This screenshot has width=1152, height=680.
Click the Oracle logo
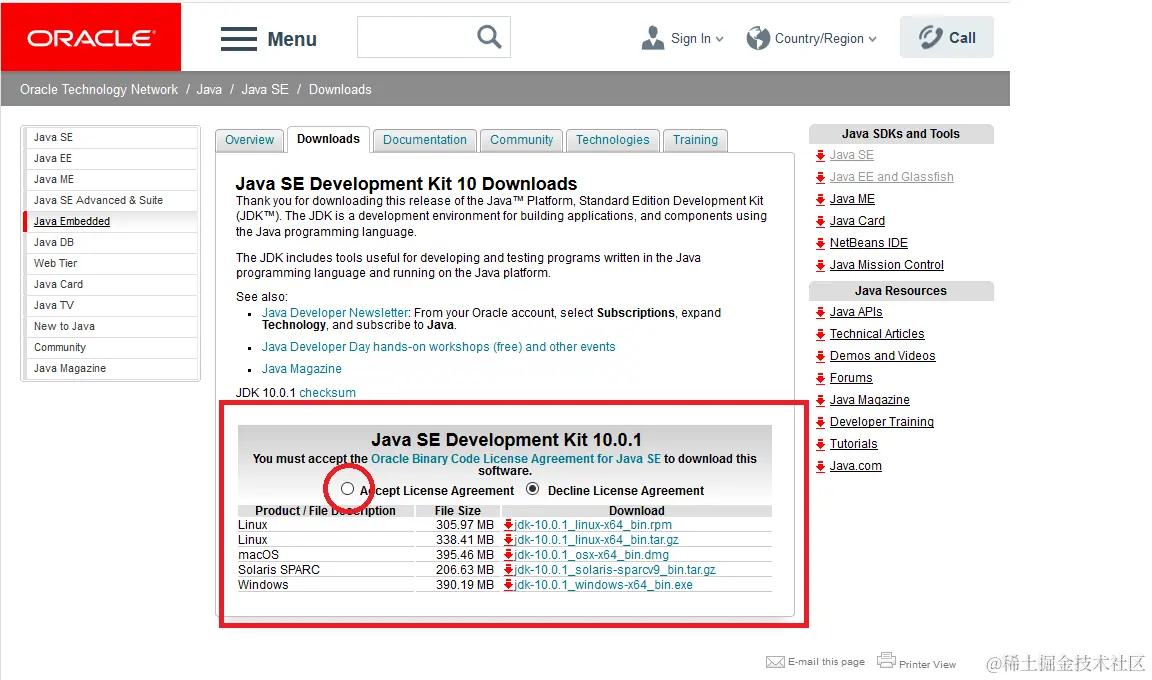[x=91, y=37]
